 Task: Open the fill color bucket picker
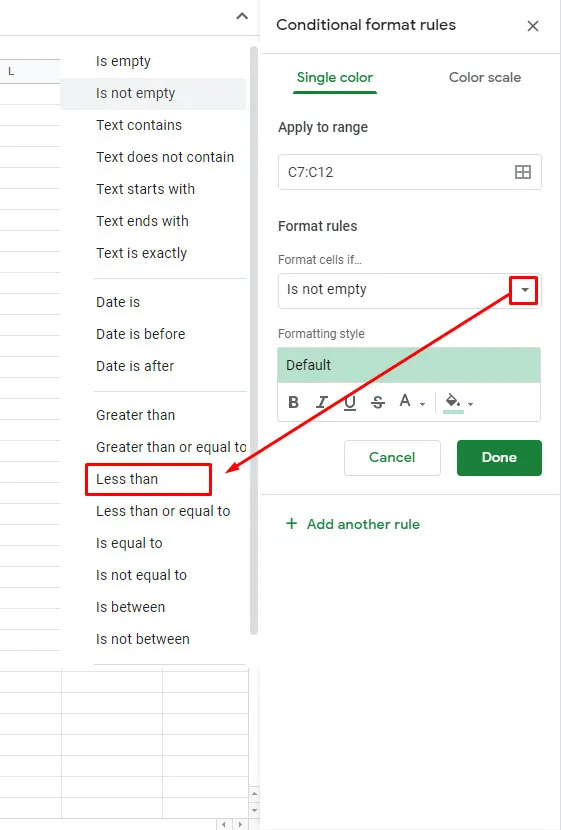click(x=458, y=402)
